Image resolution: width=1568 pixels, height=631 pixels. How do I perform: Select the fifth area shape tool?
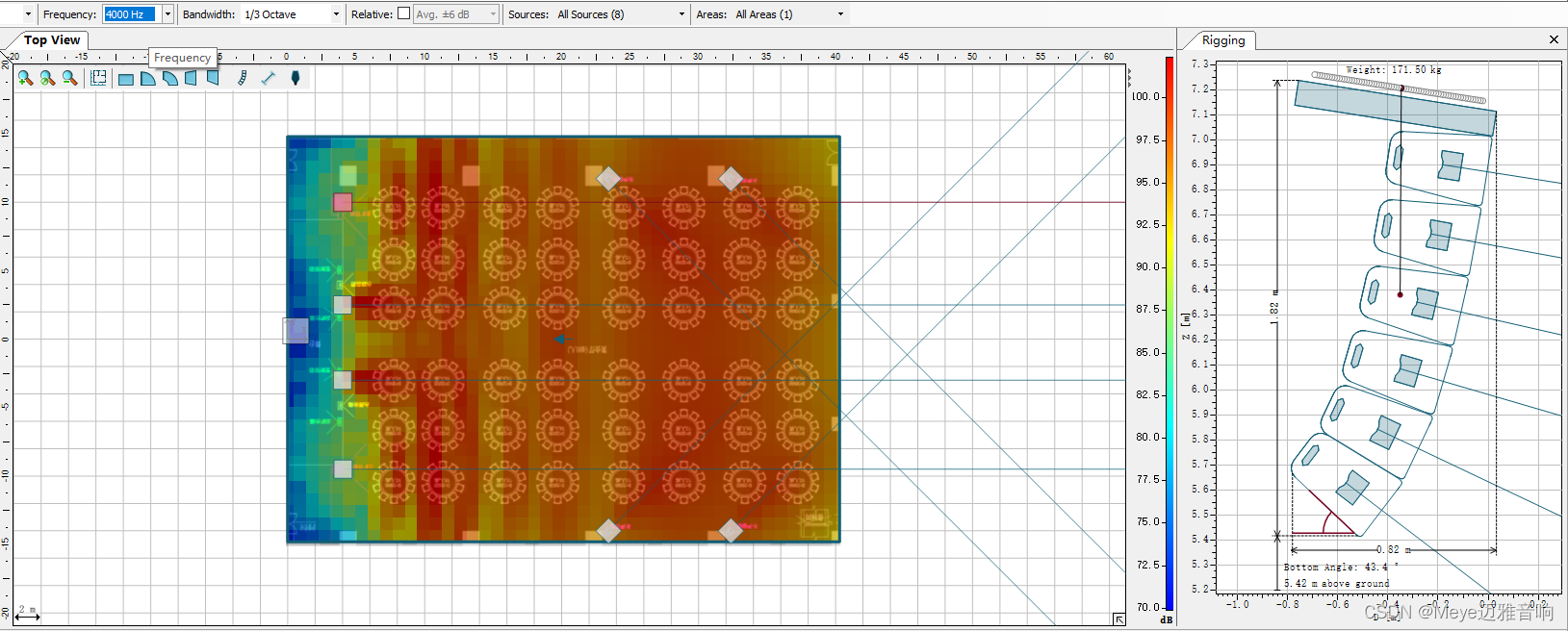tap(213, 79)
